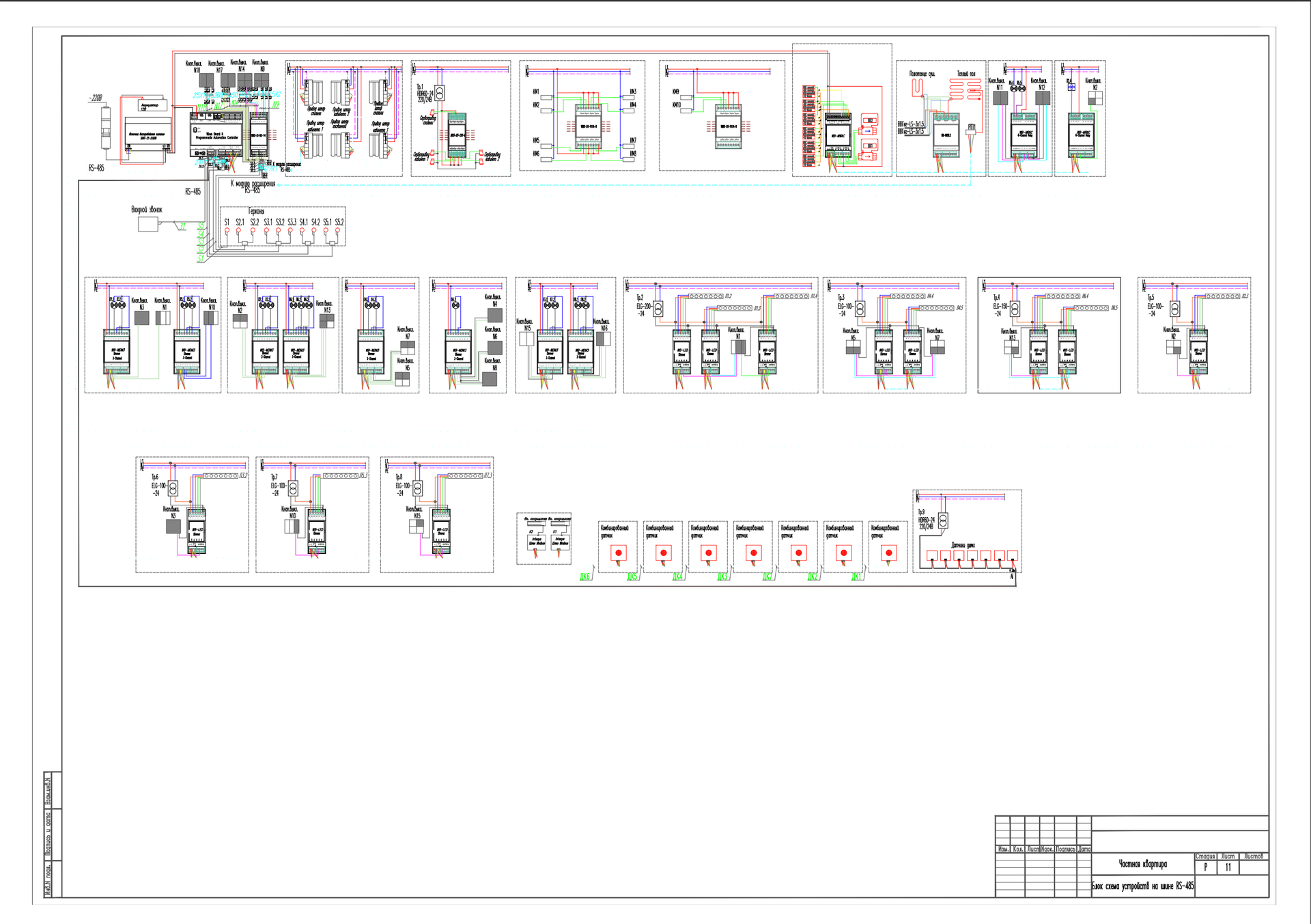Image resolution: width=1311 pixels, height=924 pixels.
Task: Select the towel dryer heater symbol
Action: pyautogui.click(x=918, y=87)
